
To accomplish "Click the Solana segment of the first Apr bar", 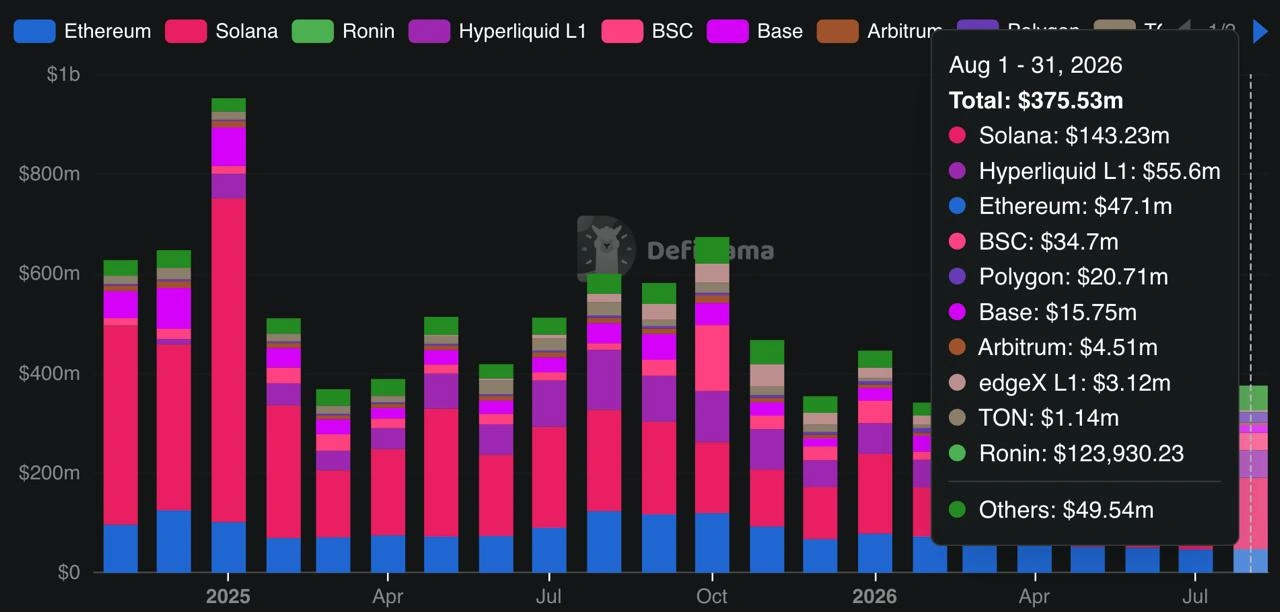I will pyautogui.click(x=388, y=492).
